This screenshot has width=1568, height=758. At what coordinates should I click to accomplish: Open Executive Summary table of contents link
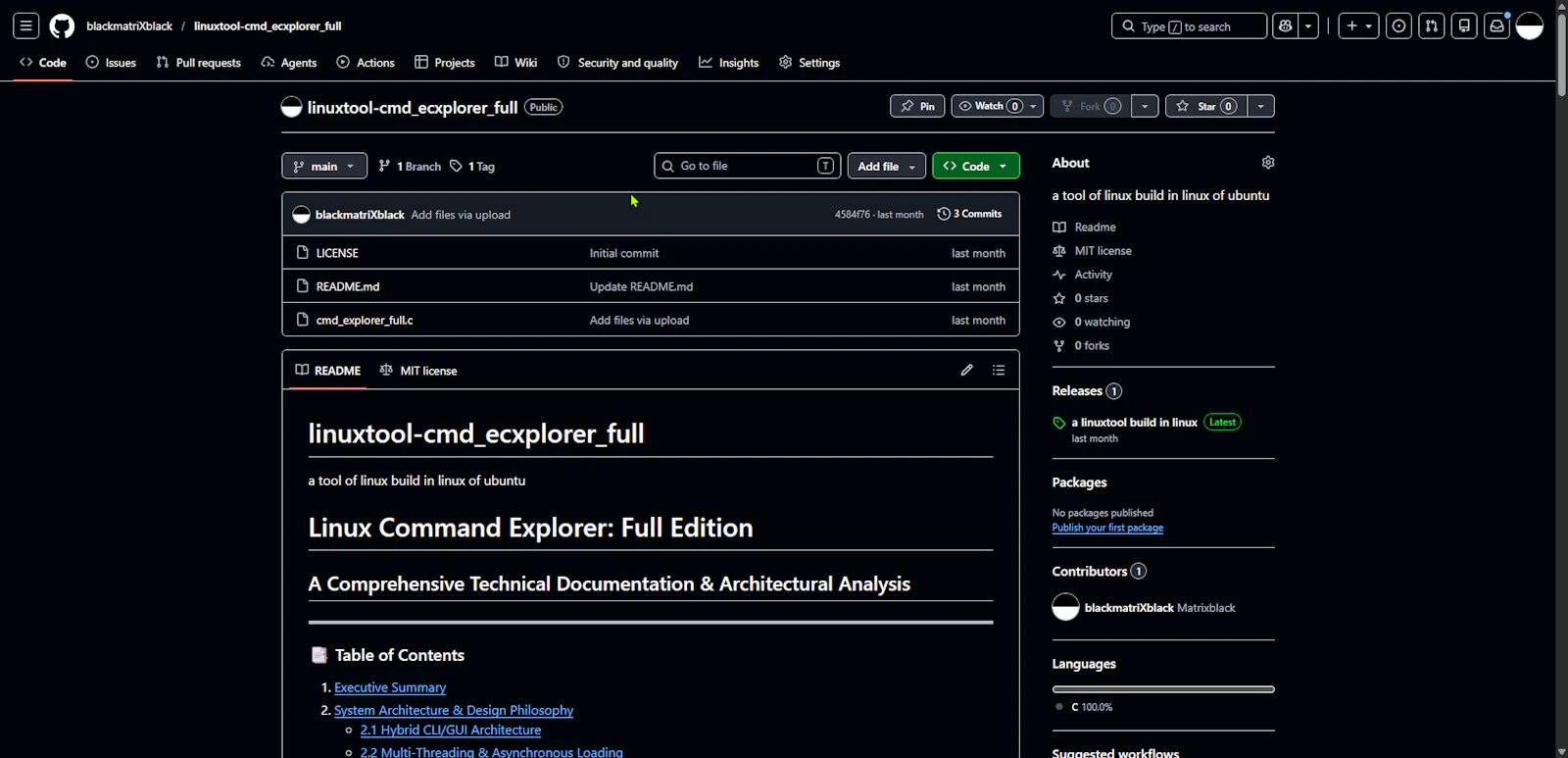click(x=390, y=687)
